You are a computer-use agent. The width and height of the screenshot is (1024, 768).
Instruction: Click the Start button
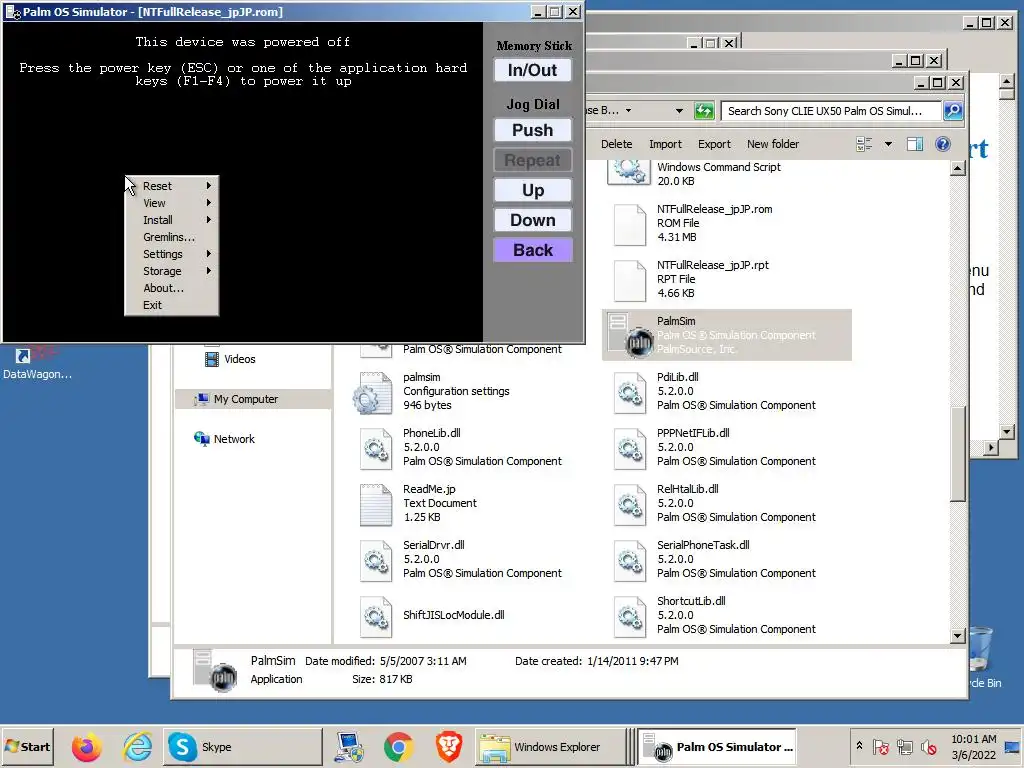[x=27, y=747]
